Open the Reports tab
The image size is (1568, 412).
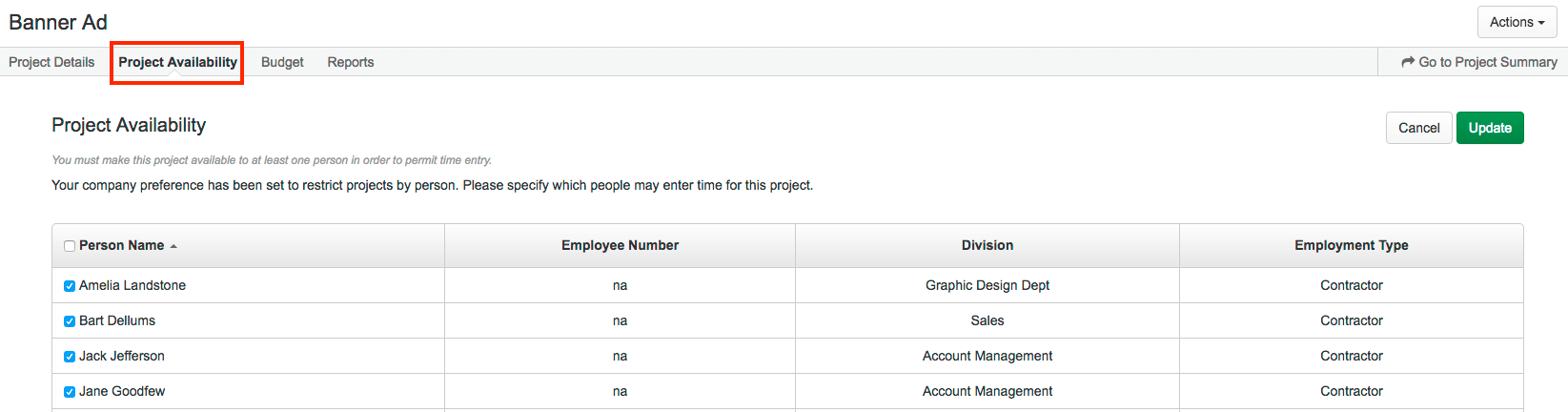tap(351, 62)
